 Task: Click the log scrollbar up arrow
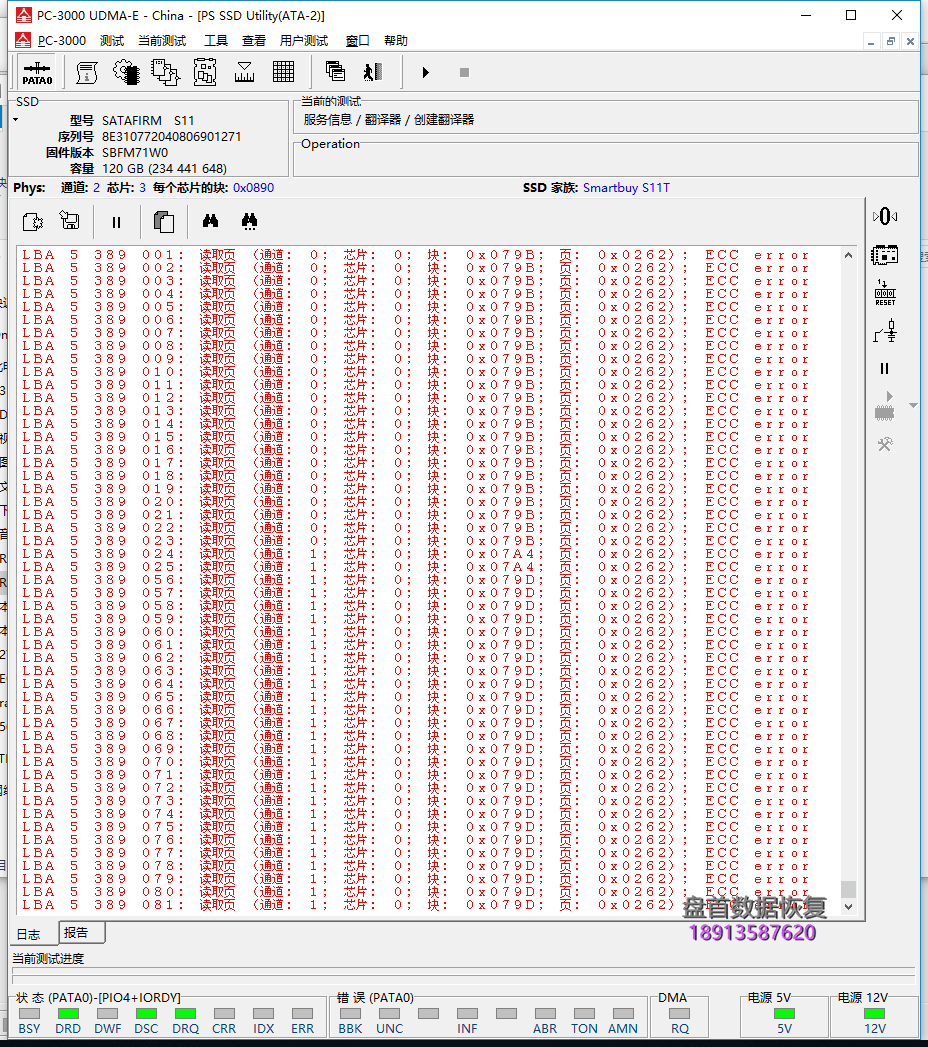coord(848,255)
